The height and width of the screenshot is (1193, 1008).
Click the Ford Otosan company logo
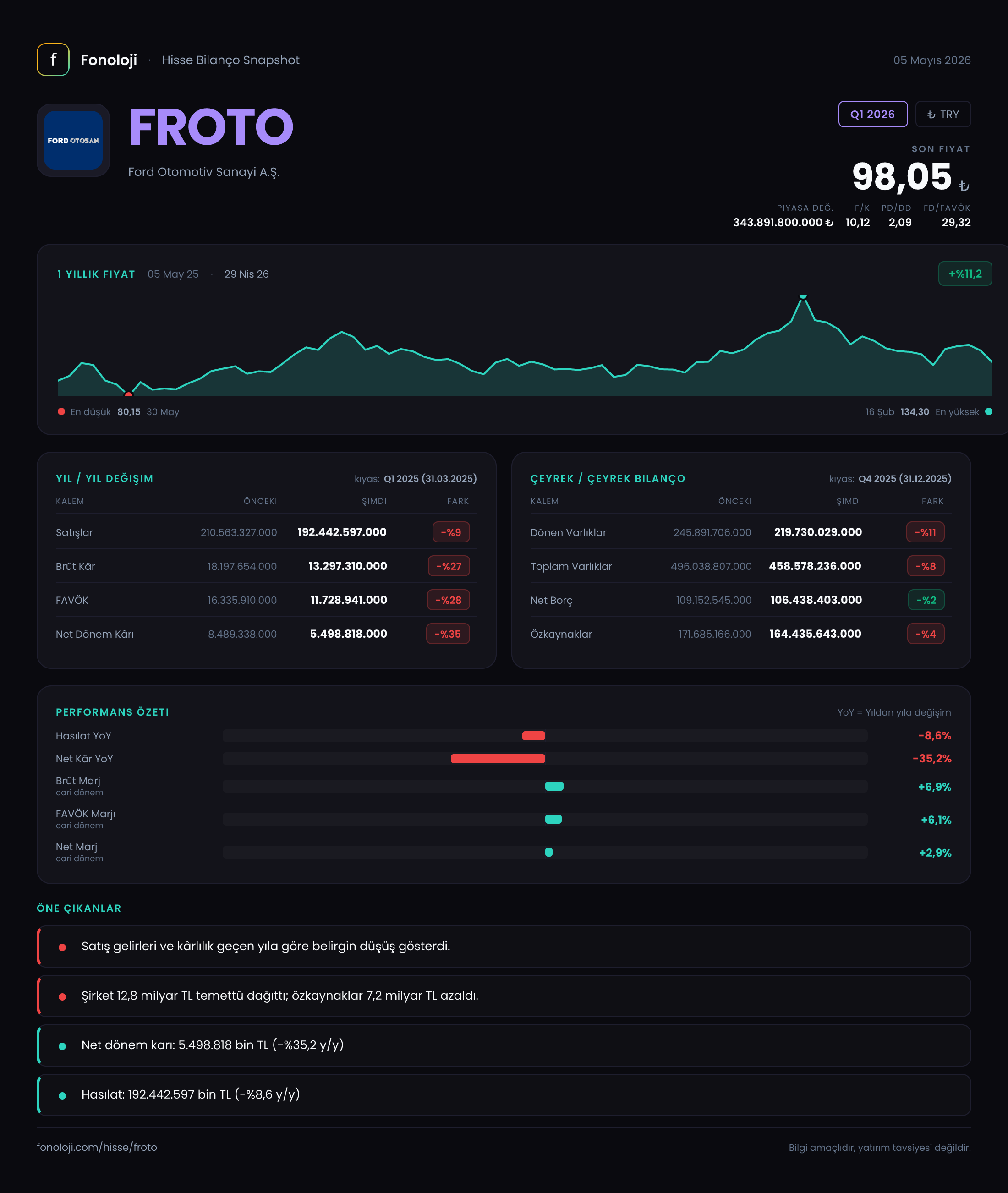click(73, 140)
